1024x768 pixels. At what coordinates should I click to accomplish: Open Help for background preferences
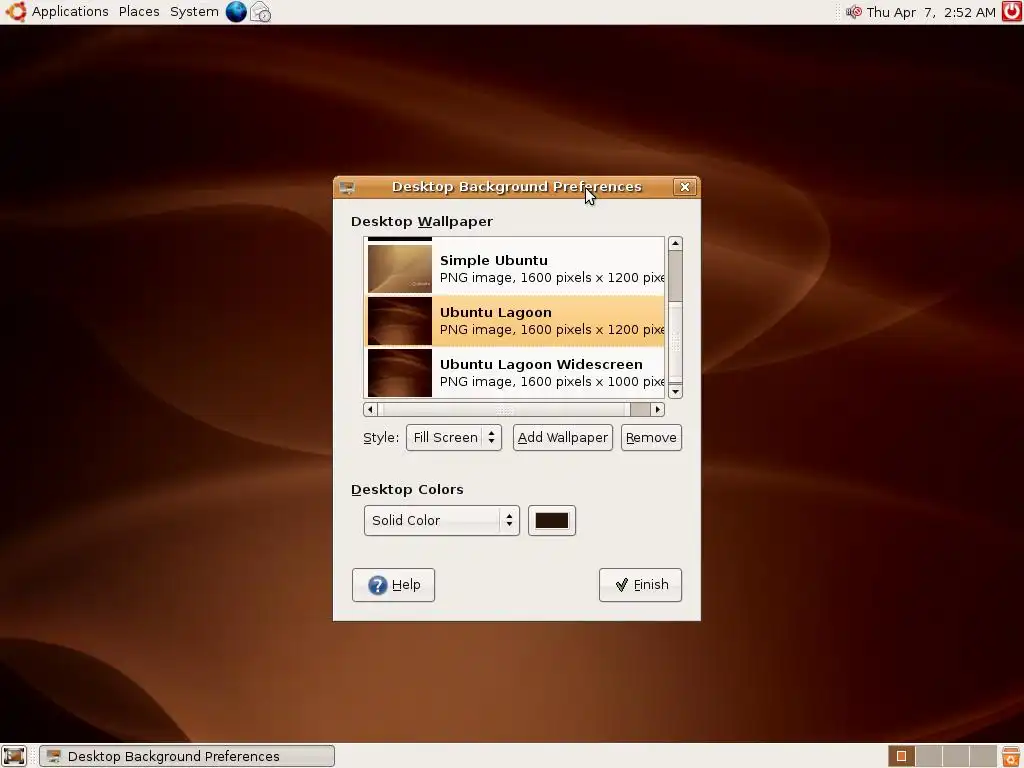[393, 584]
